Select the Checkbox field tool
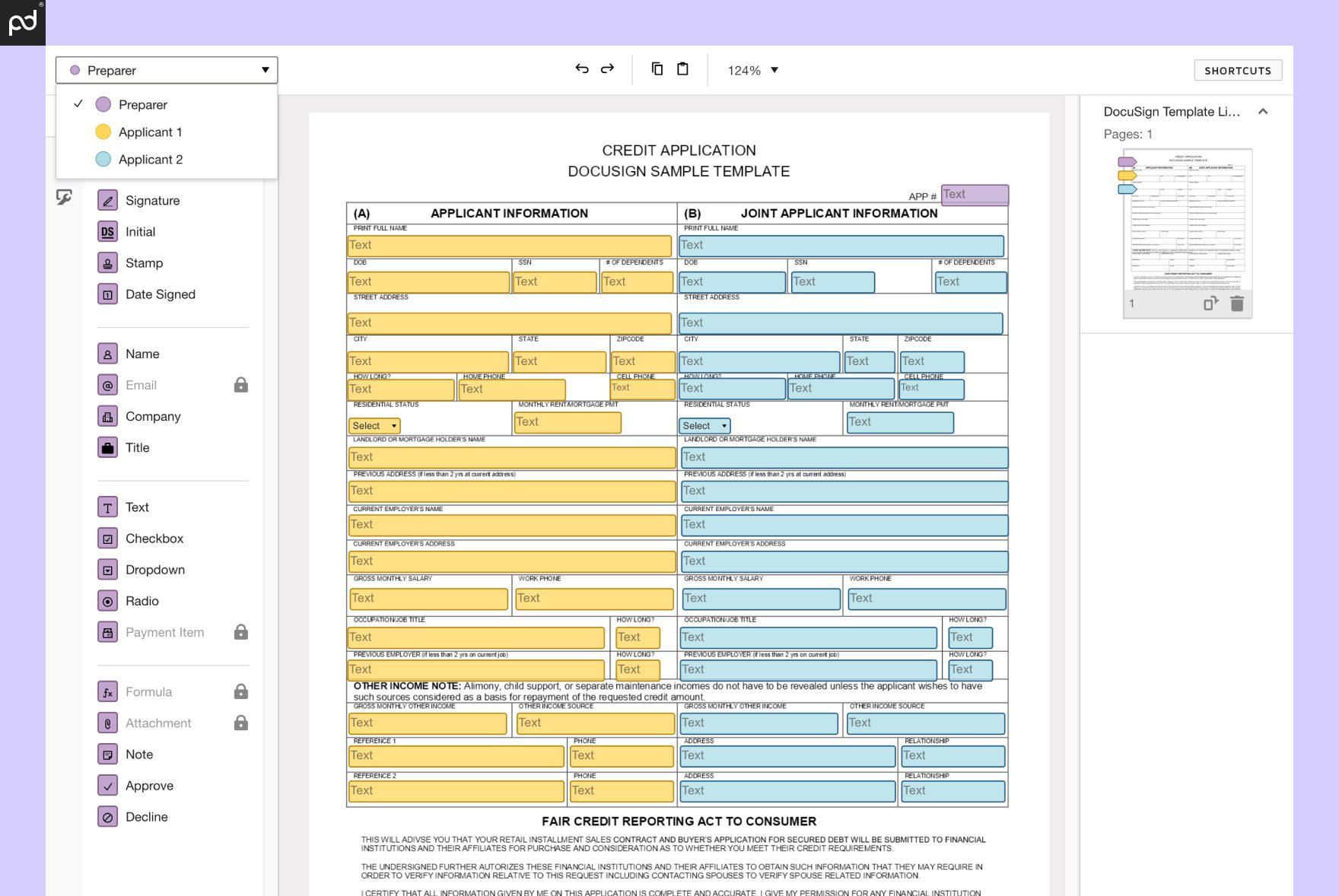This screenshot has width=1339, height=896. pos(154,538)
